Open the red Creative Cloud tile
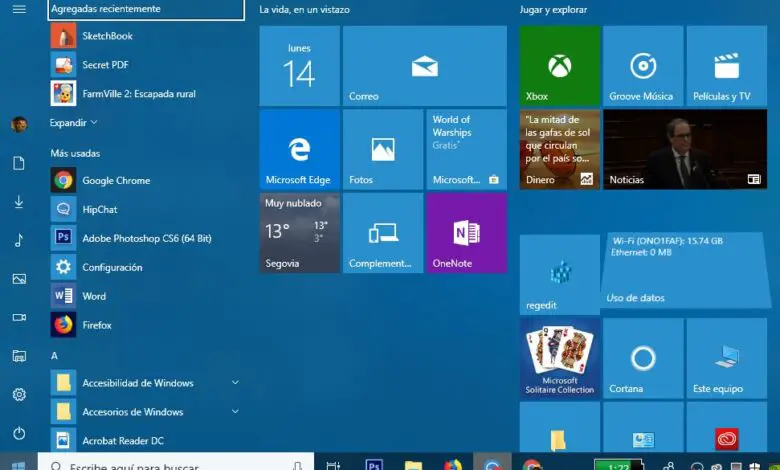Viewport: 780px width, 470px height. (727, 428)
